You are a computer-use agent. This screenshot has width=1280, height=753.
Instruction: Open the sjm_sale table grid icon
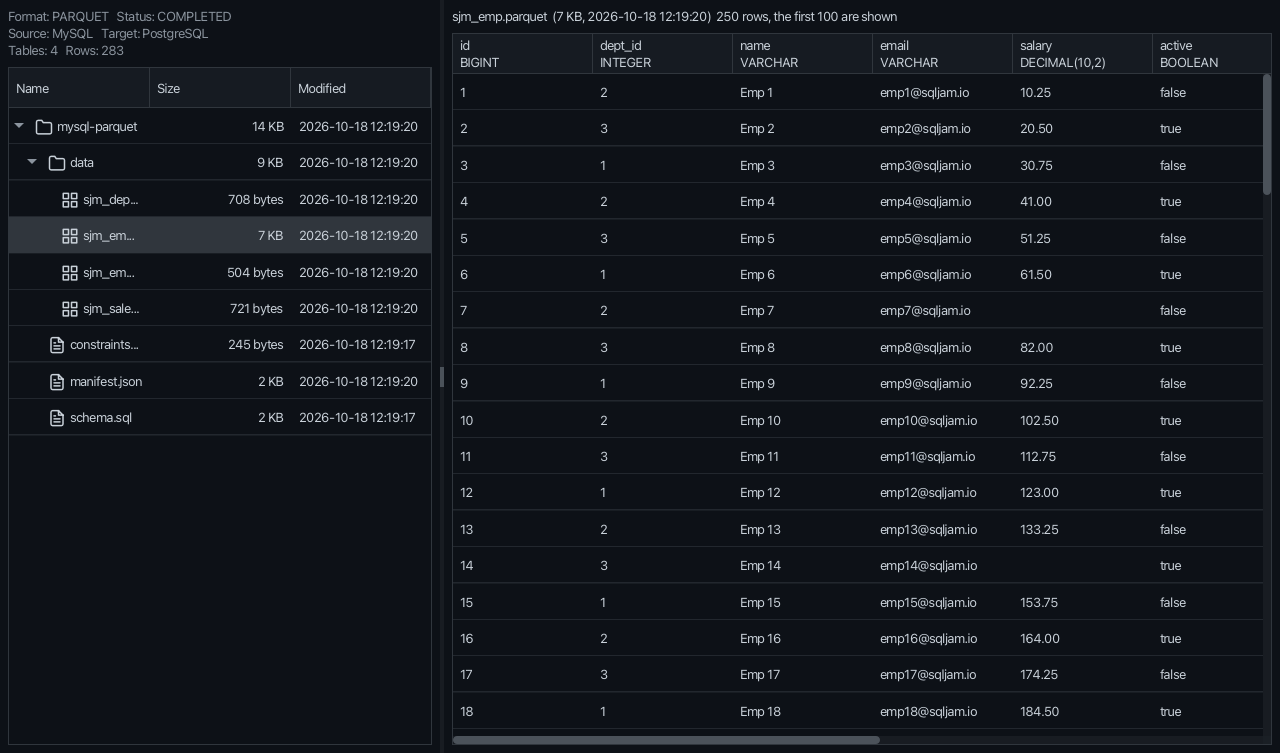pyautogui.click(x=70, y=309)
